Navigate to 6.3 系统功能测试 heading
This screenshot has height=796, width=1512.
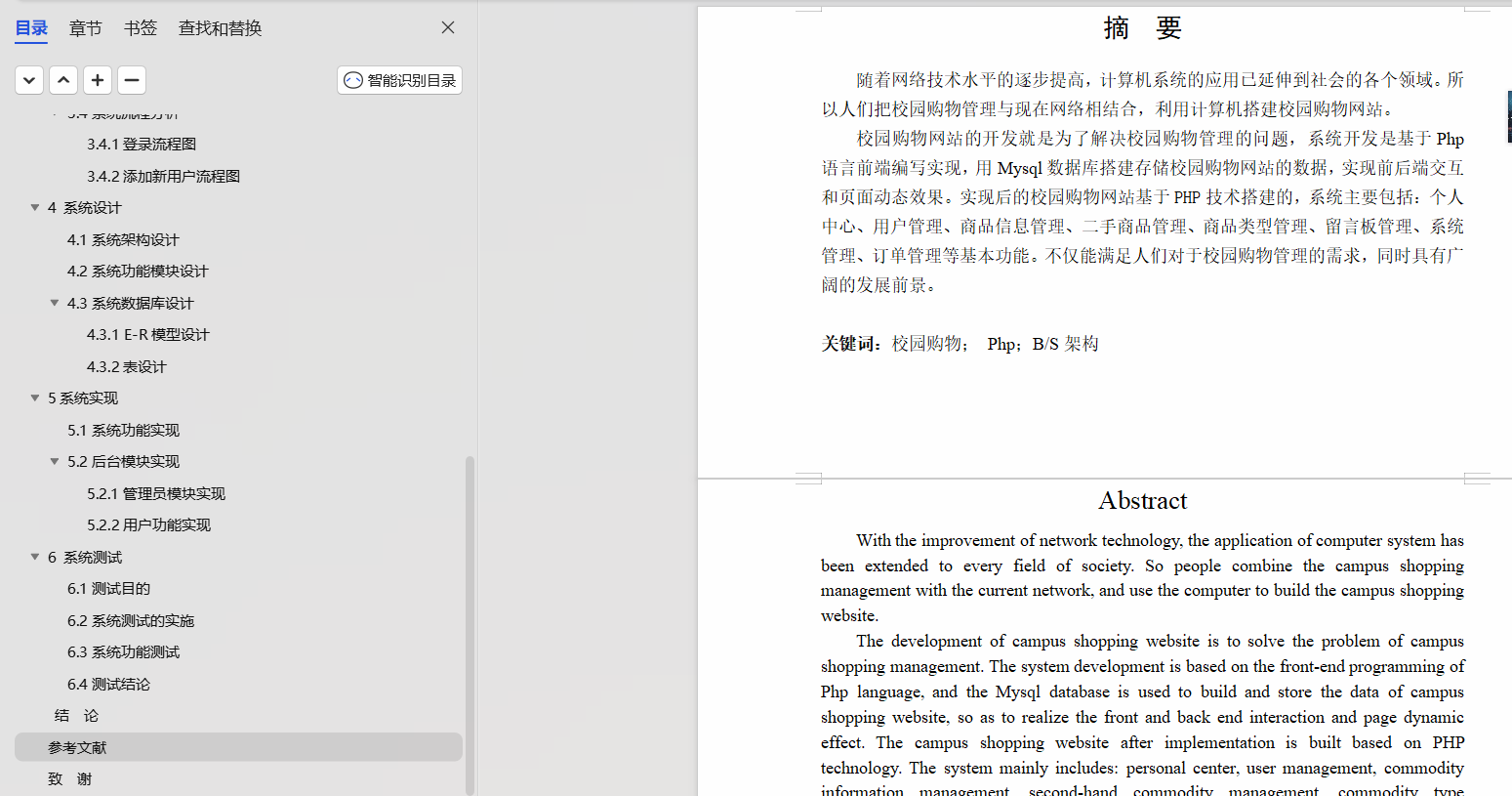123,651
